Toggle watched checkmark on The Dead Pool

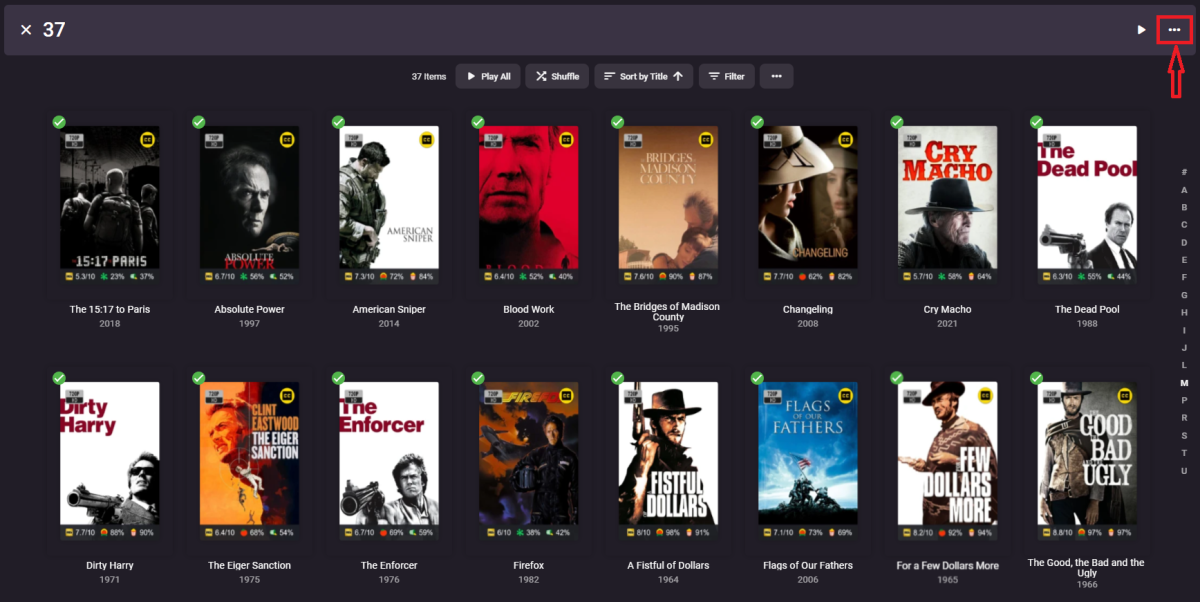[x=1036, y=122]
